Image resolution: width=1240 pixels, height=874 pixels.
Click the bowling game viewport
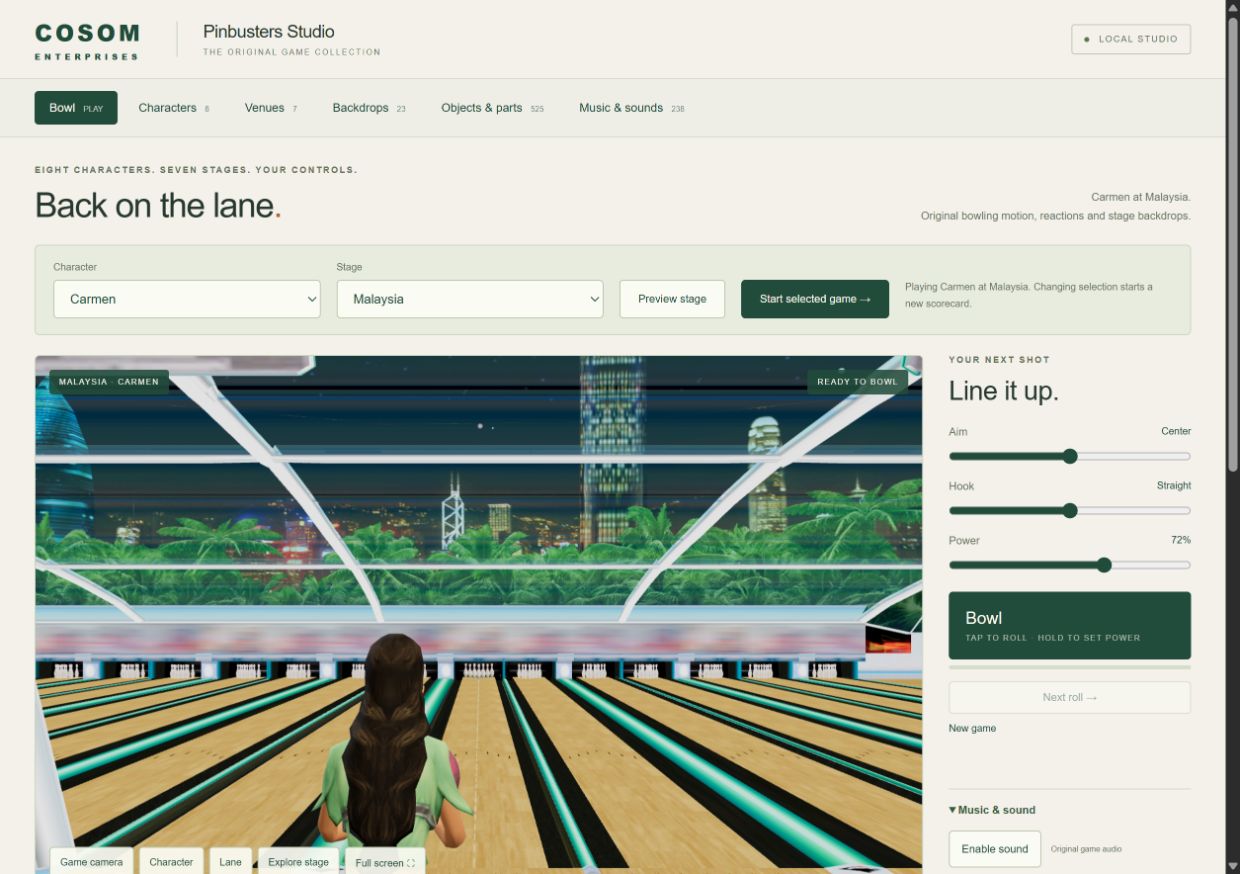click(478, 615)
